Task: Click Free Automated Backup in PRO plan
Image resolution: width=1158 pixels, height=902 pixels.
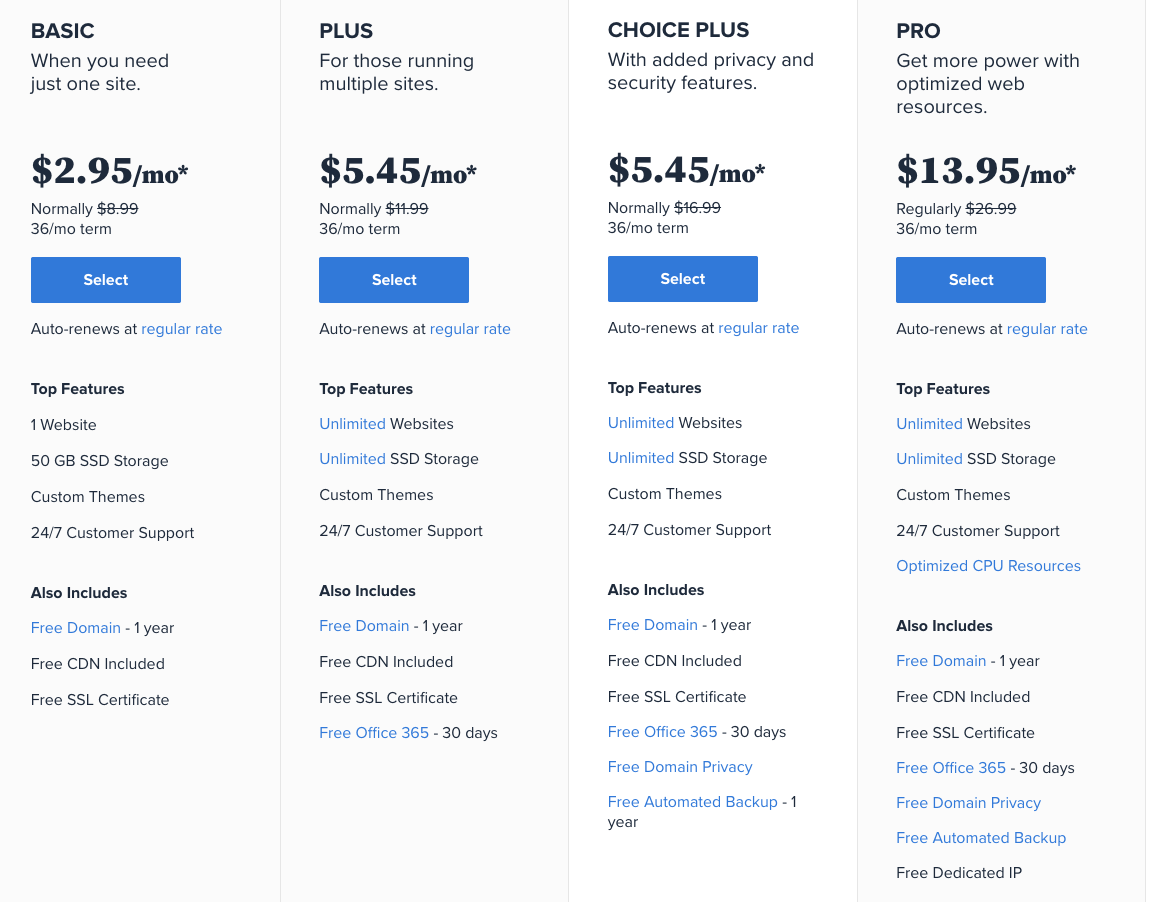Action: [x=981, y=838]
